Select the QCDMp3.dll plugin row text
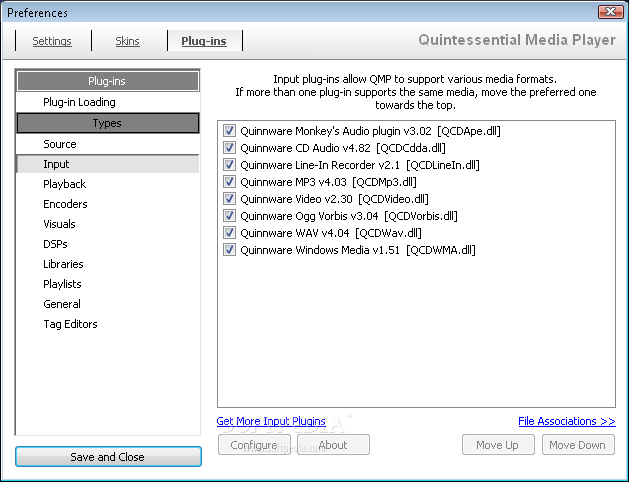 coord(329,182)
